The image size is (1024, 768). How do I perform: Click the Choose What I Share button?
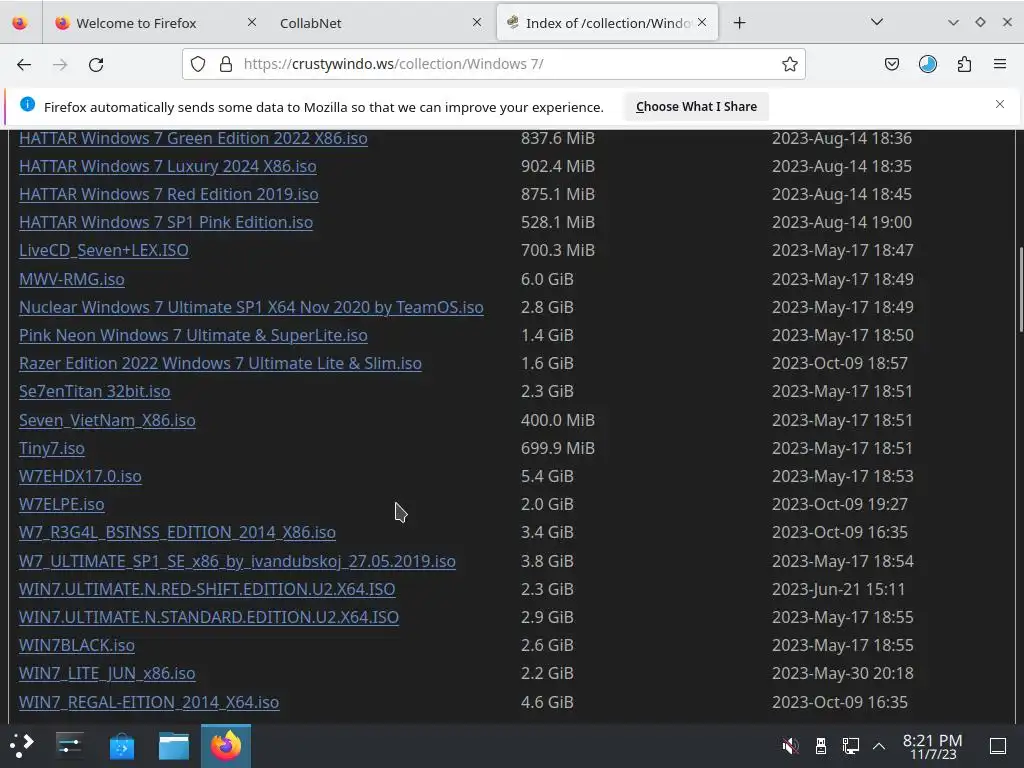pyautogui.click(x=696, y=106)
